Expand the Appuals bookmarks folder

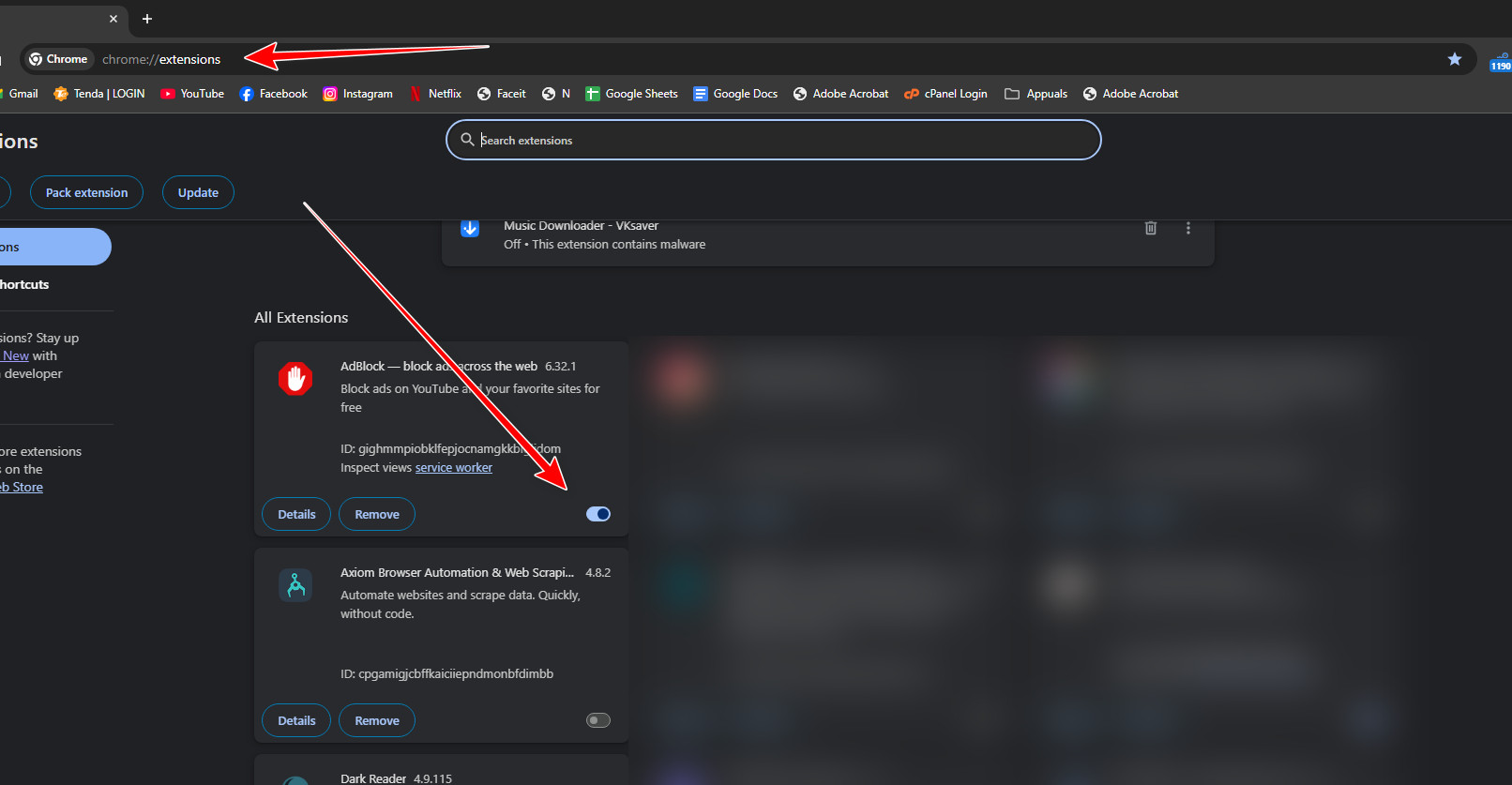point(1036,94)
